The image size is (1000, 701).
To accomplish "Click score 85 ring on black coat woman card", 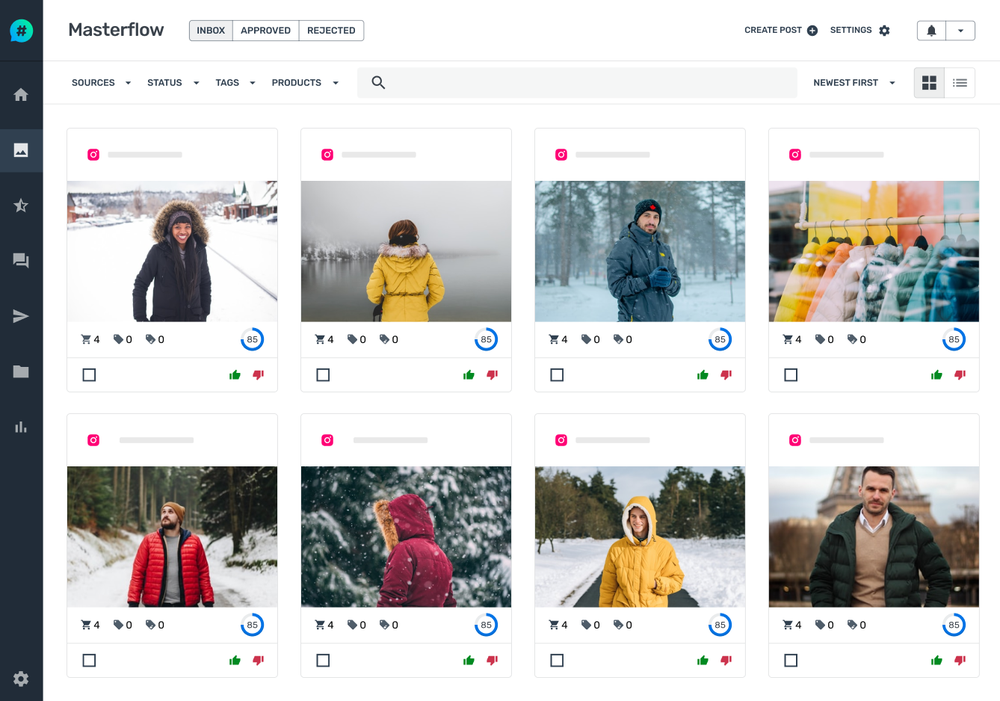I will click(x=252, y=339).
